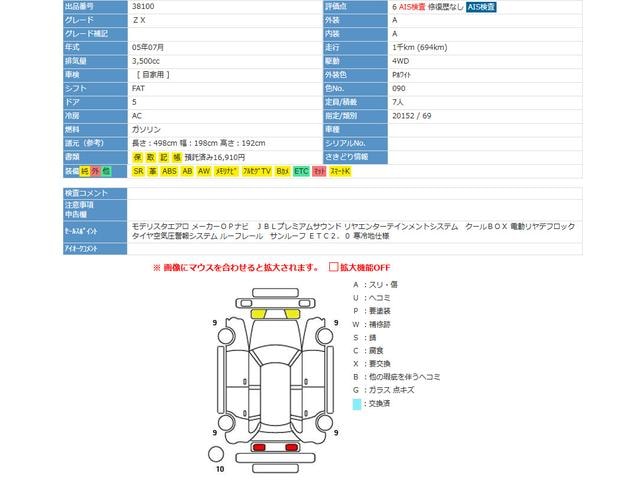Click dimensions text 長さ：498cm
Image resolution: width=640 pixels, height=480 pixels.
coord(154,143)
